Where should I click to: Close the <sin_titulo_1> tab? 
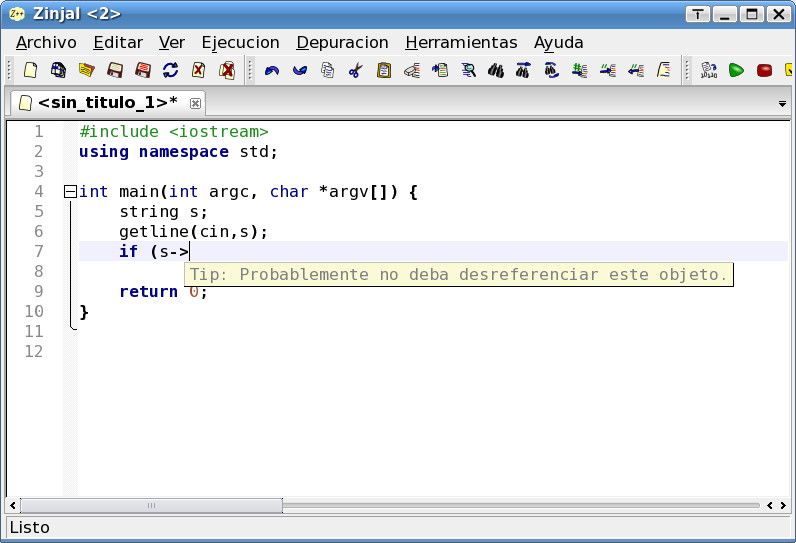pyautogui.click(x=195, y=104)
